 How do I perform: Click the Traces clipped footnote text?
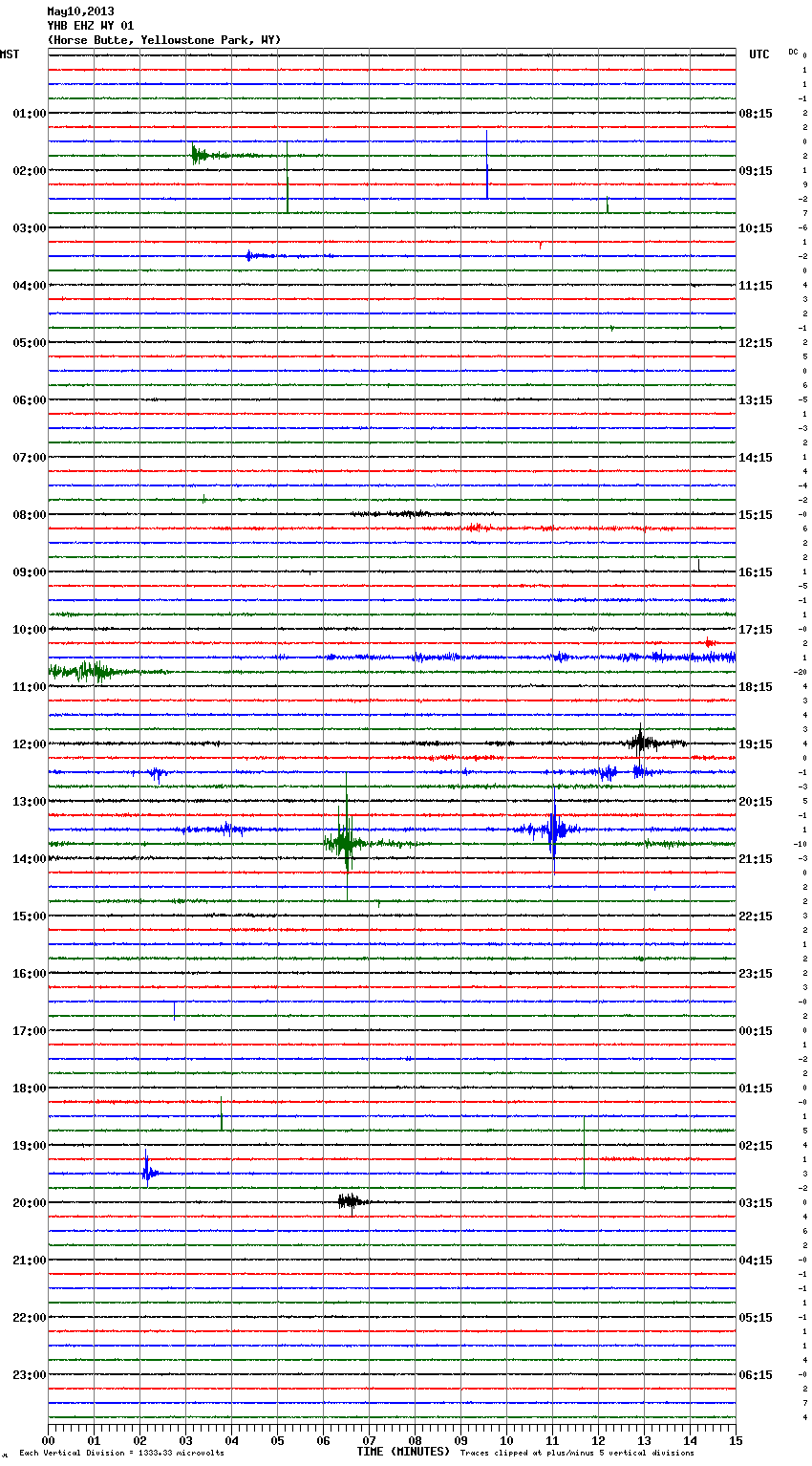click(577, 1453)
